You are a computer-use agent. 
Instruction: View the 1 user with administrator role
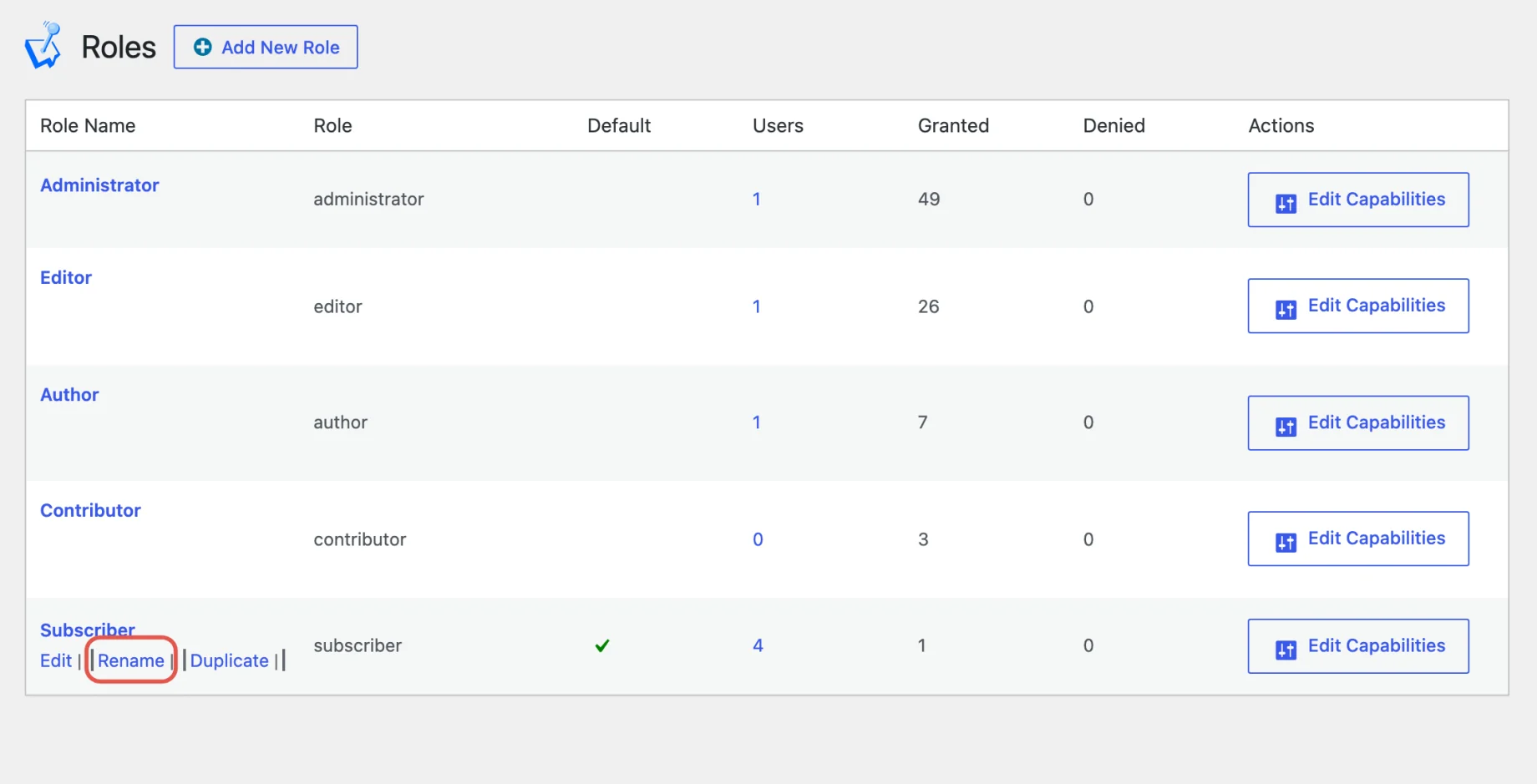tap(757, 199)
